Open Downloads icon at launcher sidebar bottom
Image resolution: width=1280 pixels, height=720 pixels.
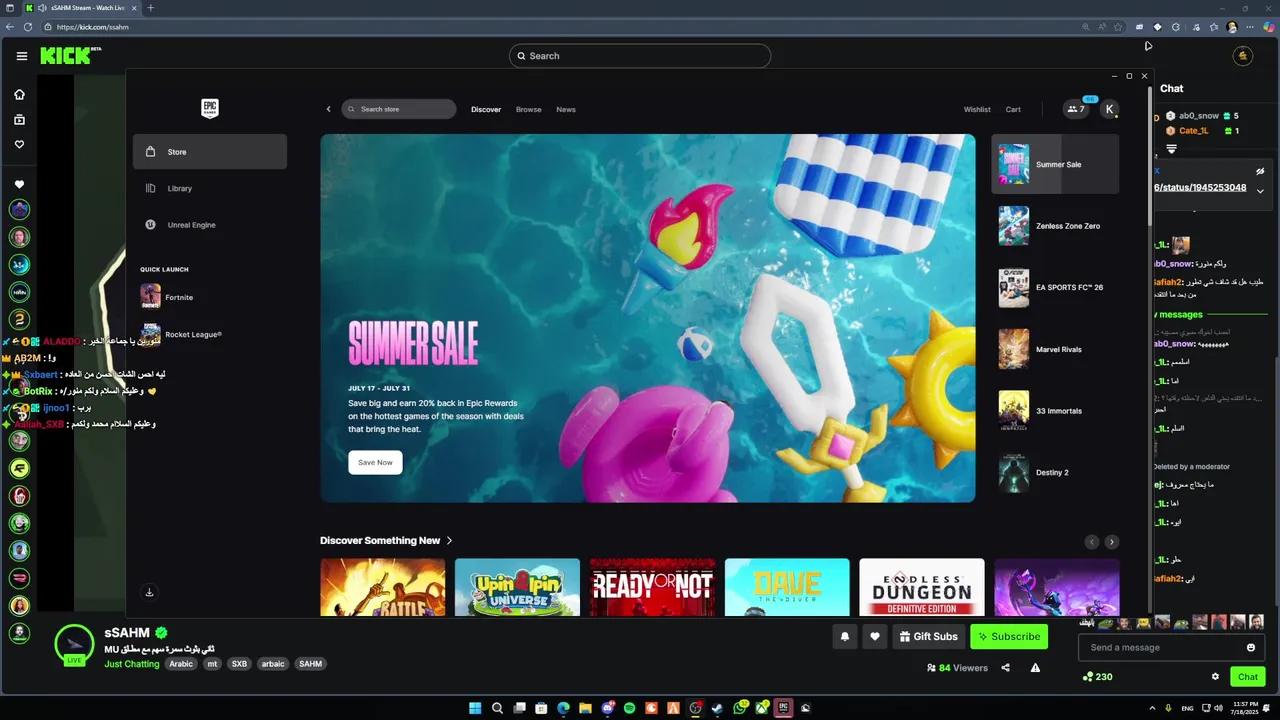point(149,592)
